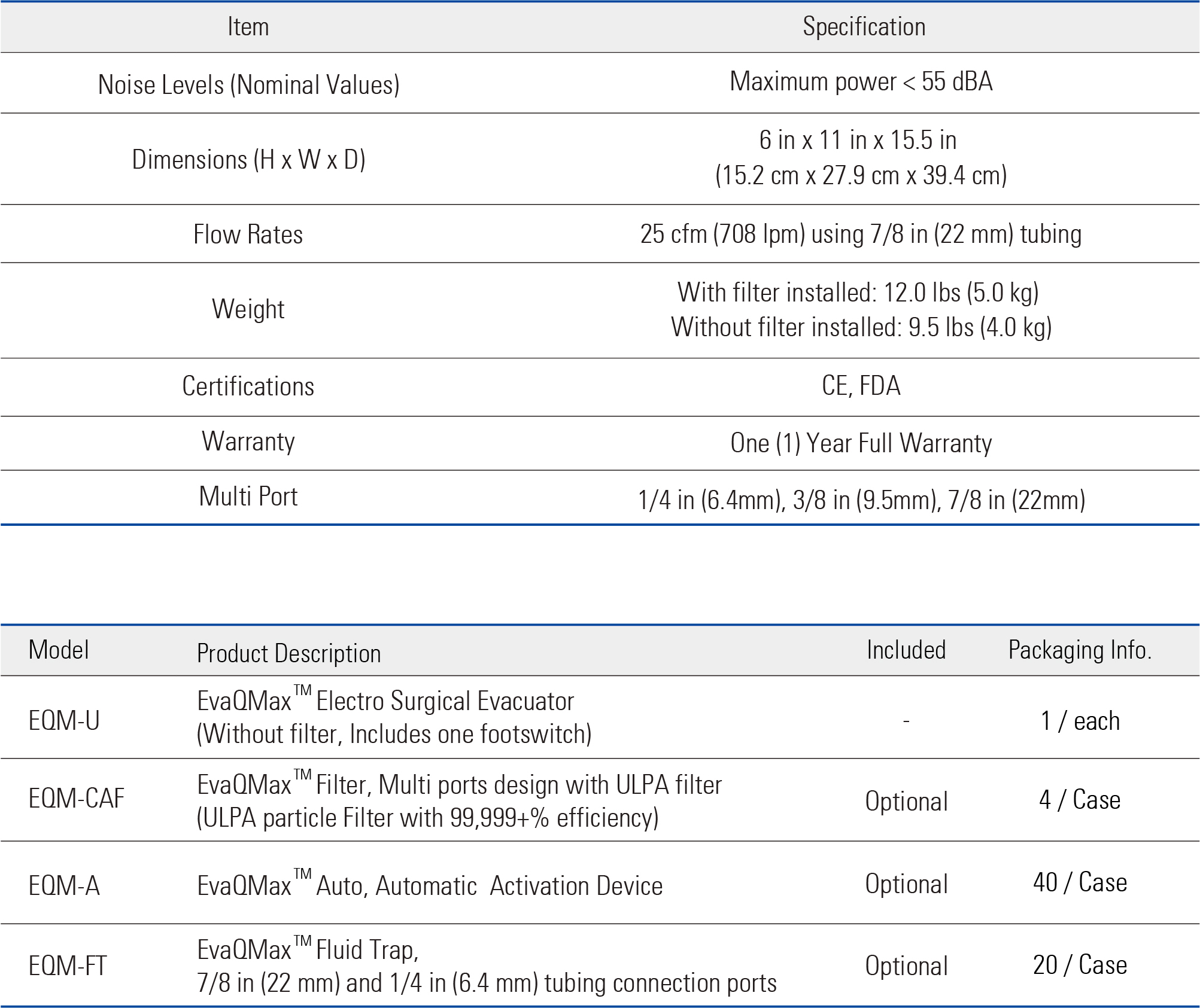Click the 'Model' column header

pyautogui.click(x=59, y=650)
